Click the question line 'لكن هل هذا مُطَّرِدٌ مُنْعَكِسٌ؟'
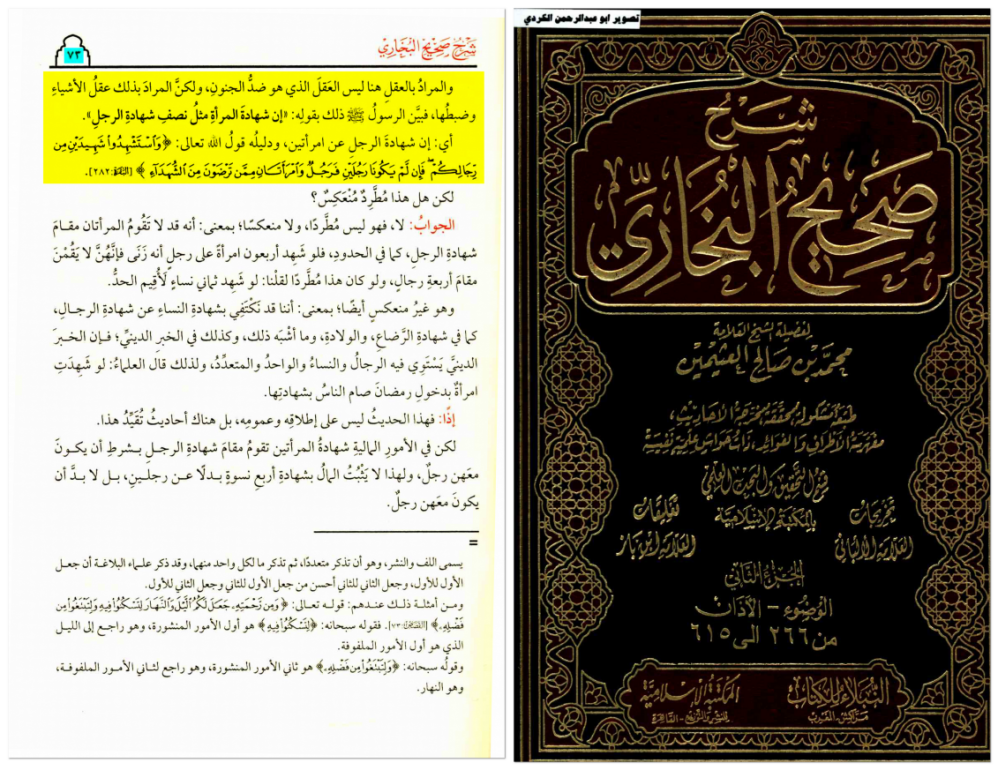The width and height of the screenshot is (998, 770). (x=381, y=198)
